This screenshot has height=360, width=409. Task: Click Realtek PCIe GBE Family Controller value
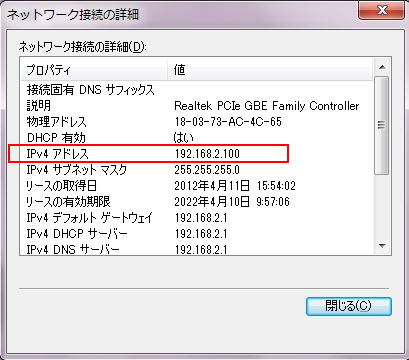[267, 106]
